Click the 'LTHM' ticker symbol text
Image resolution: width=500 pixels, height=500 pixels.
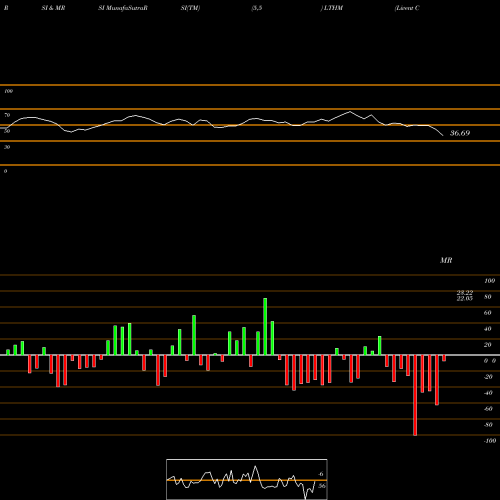(x=333, y=8)
